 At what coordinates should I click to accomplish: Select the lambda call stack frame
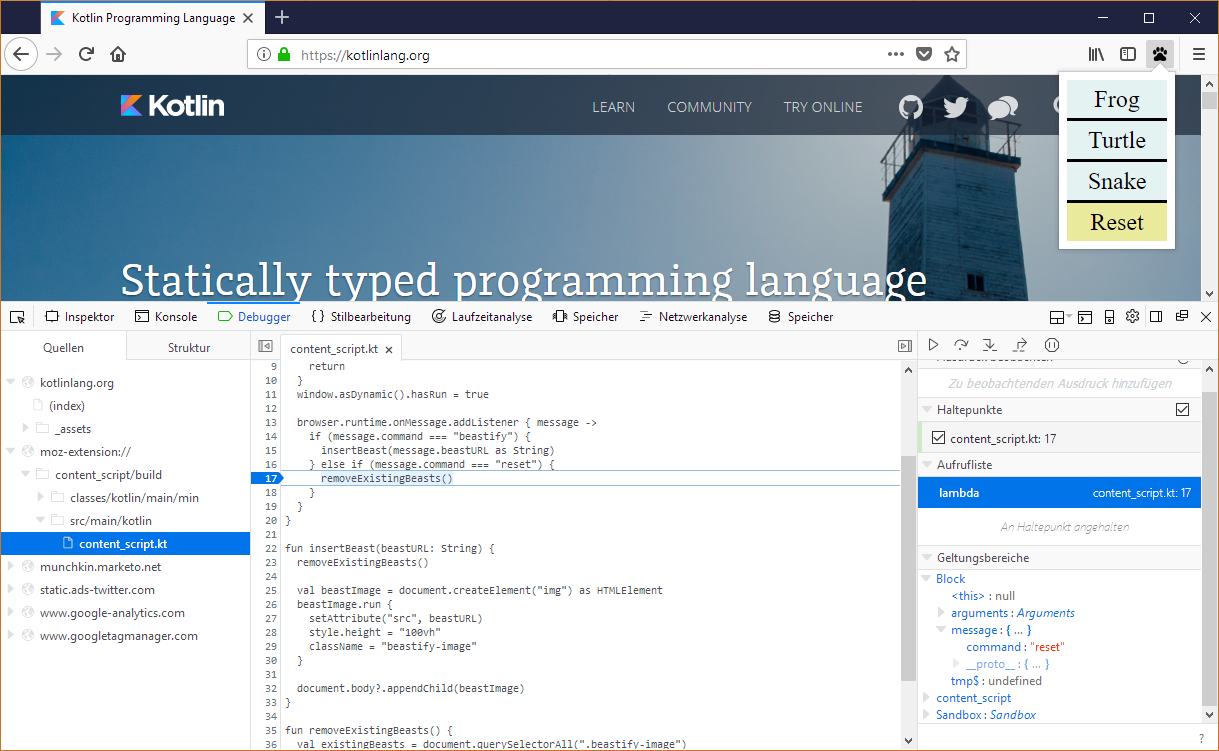tap(1059, 493)
